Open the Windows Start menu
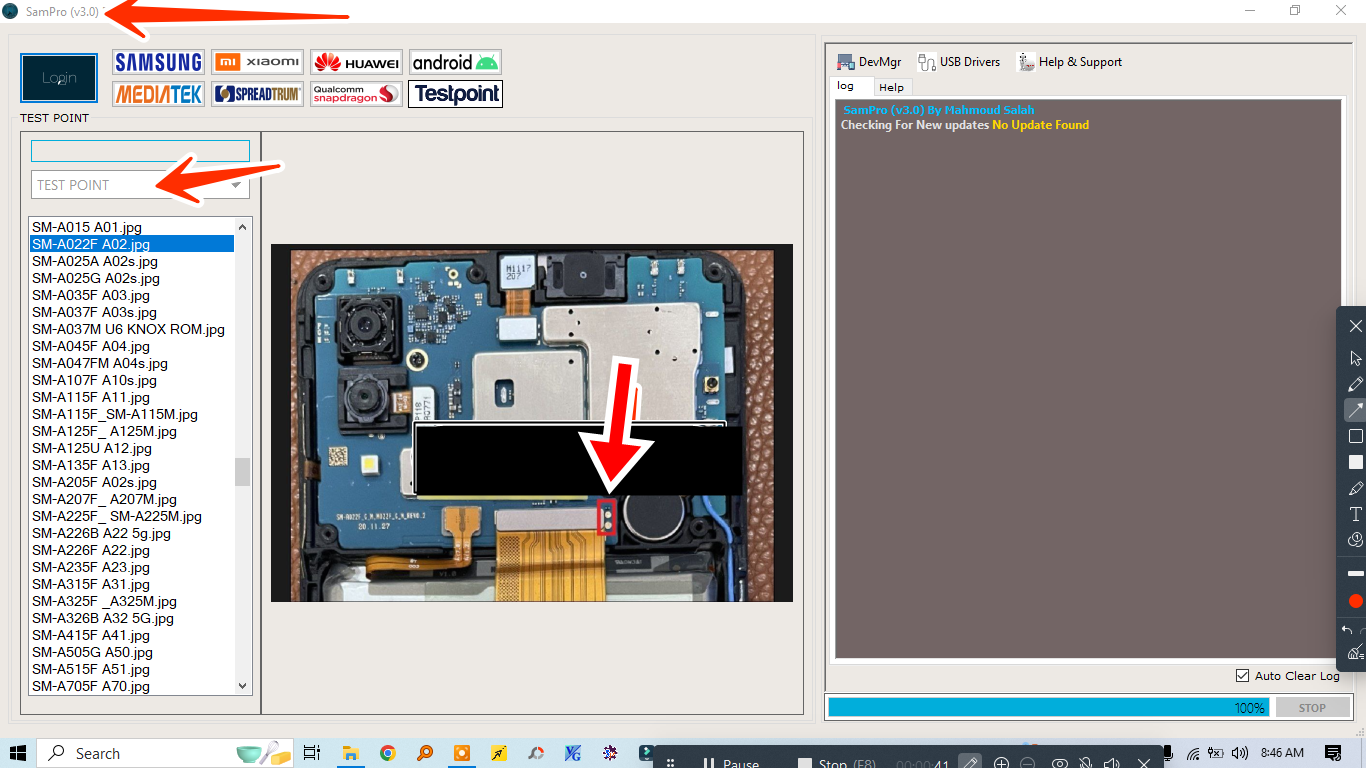This screenshot has width=1366, height=768. [17, 753]
